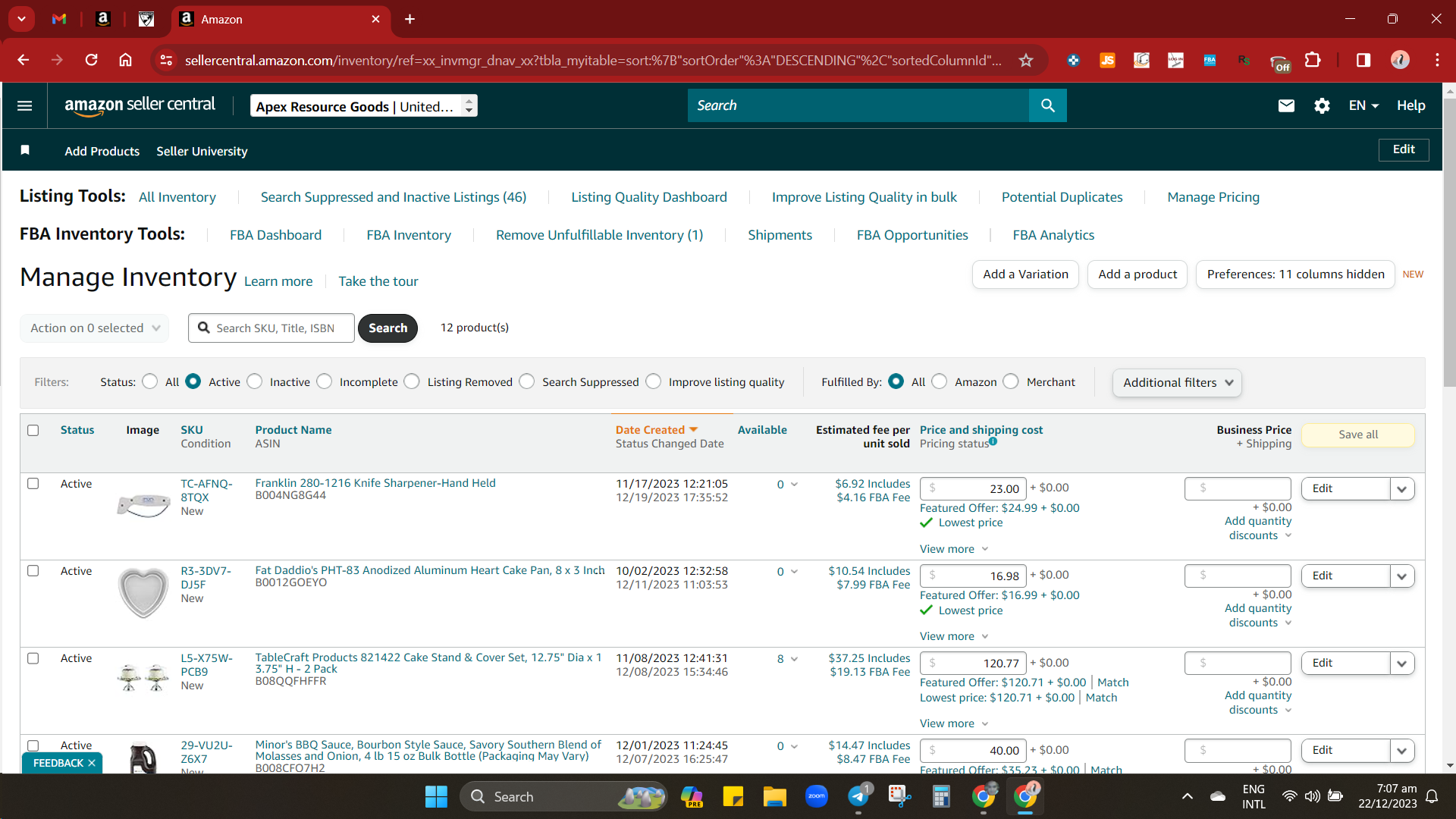Open Telegram from the taskbar

click(858, 796)
